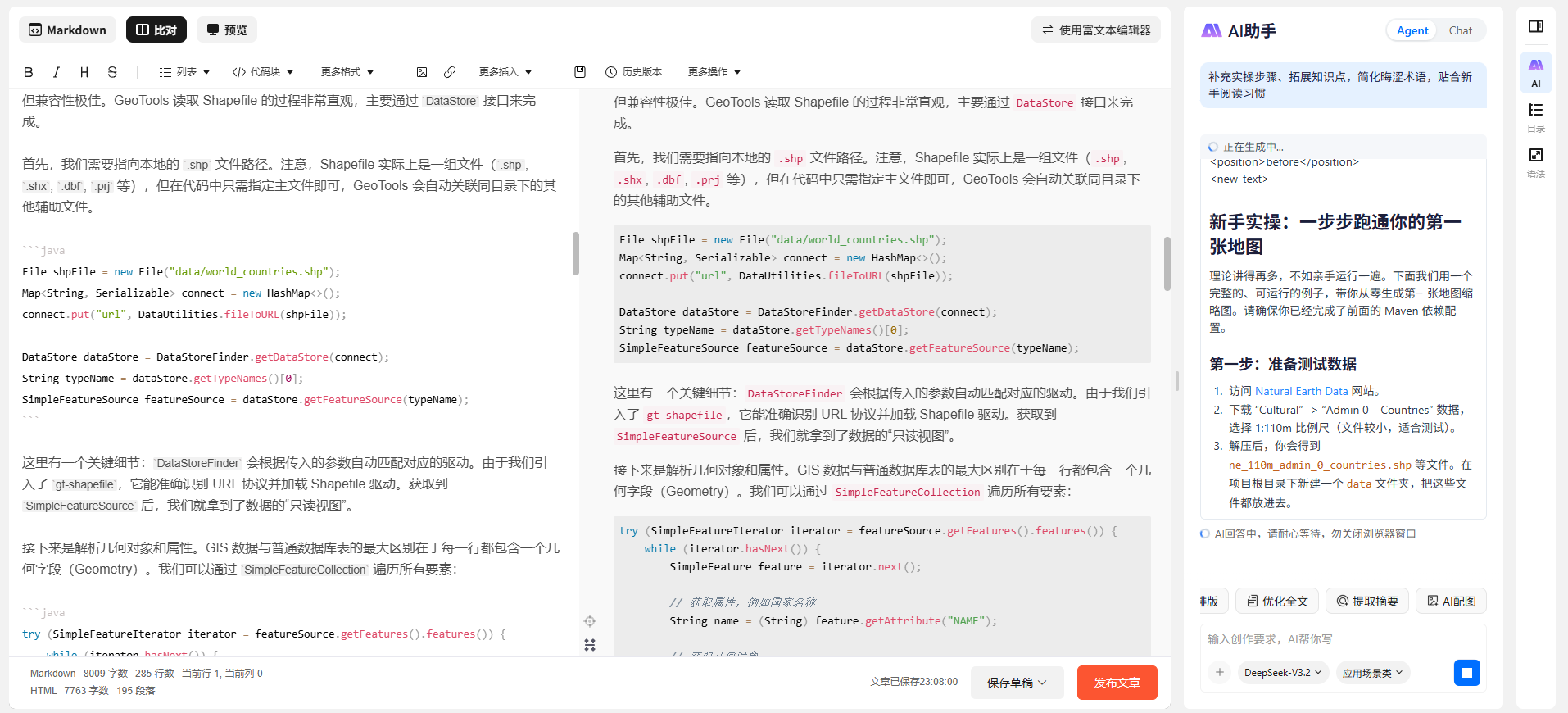Expand the 更多格式 menu

click(347, 72)
